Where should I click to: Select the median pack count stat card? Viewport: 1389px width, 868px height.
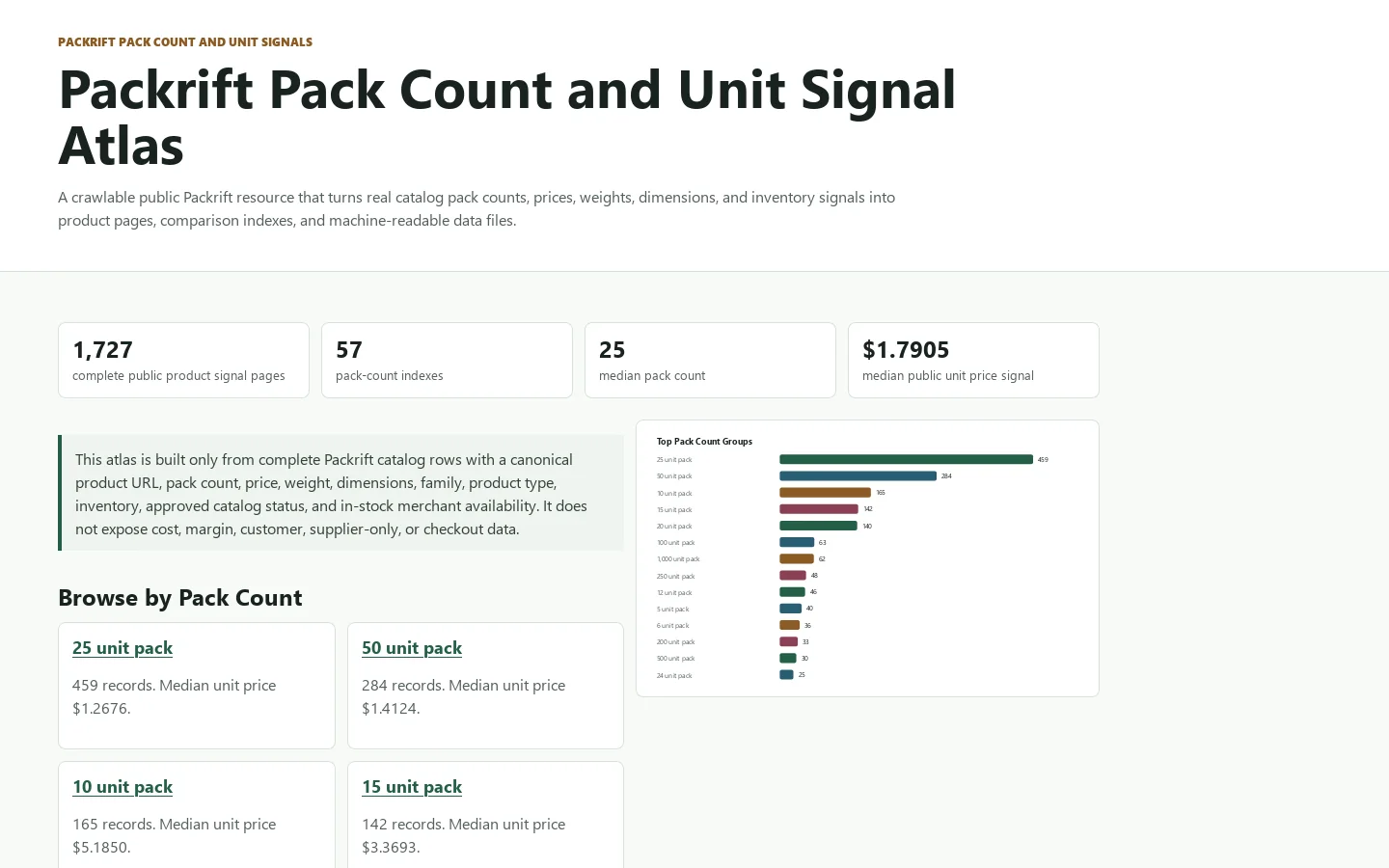point(710,360)
